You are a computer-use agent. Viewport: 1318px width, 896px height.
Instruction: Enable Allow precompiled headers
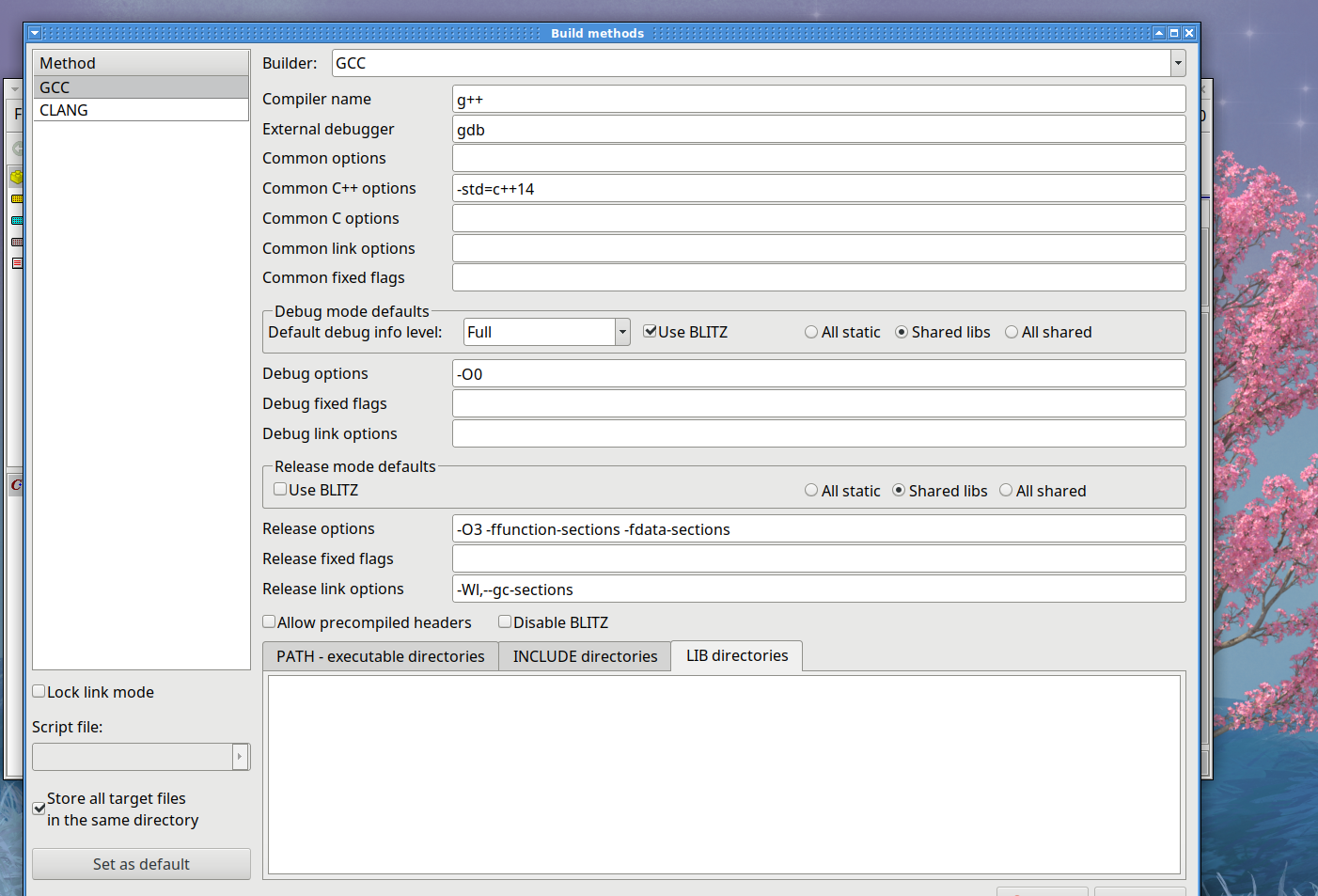(269, 622)
